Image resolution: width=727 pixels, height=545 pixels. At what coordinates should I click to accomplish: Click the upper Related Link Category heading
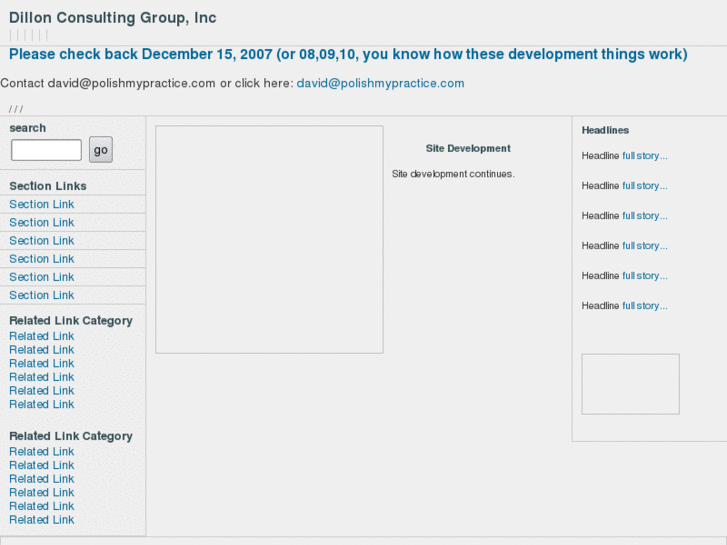click(71, 321)
